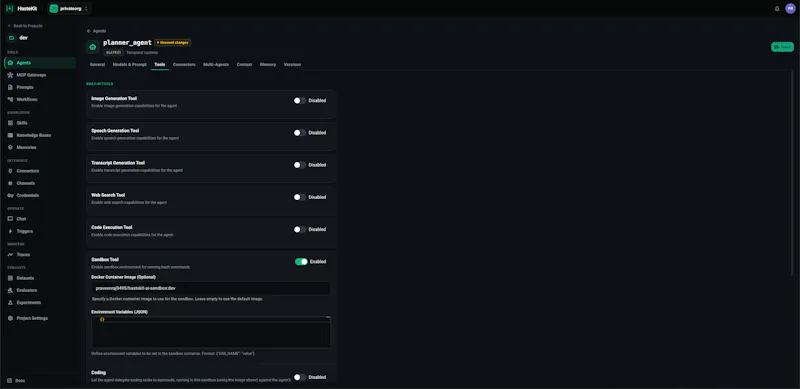Click the Experiments flask icon
This screenshot has height=389, width=800.
point(11,303)
